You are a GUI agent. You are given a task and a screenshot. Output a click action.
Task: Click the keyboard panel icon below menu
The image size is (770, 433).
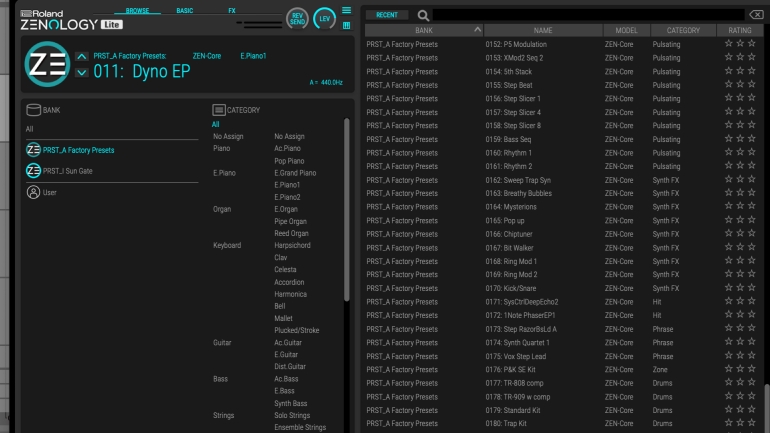pos(346,25)
